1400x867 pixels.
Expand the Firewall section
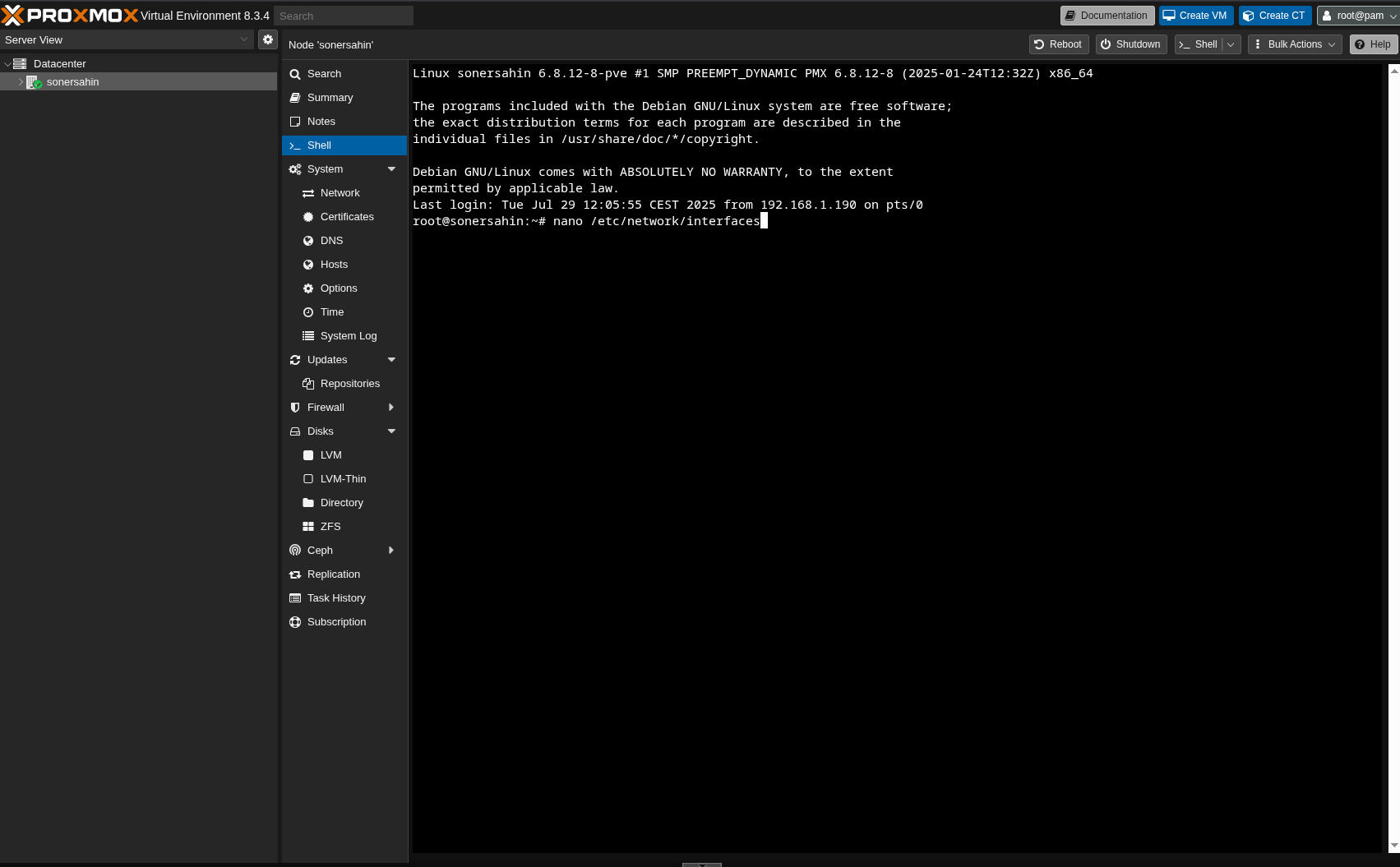point(390,407)
